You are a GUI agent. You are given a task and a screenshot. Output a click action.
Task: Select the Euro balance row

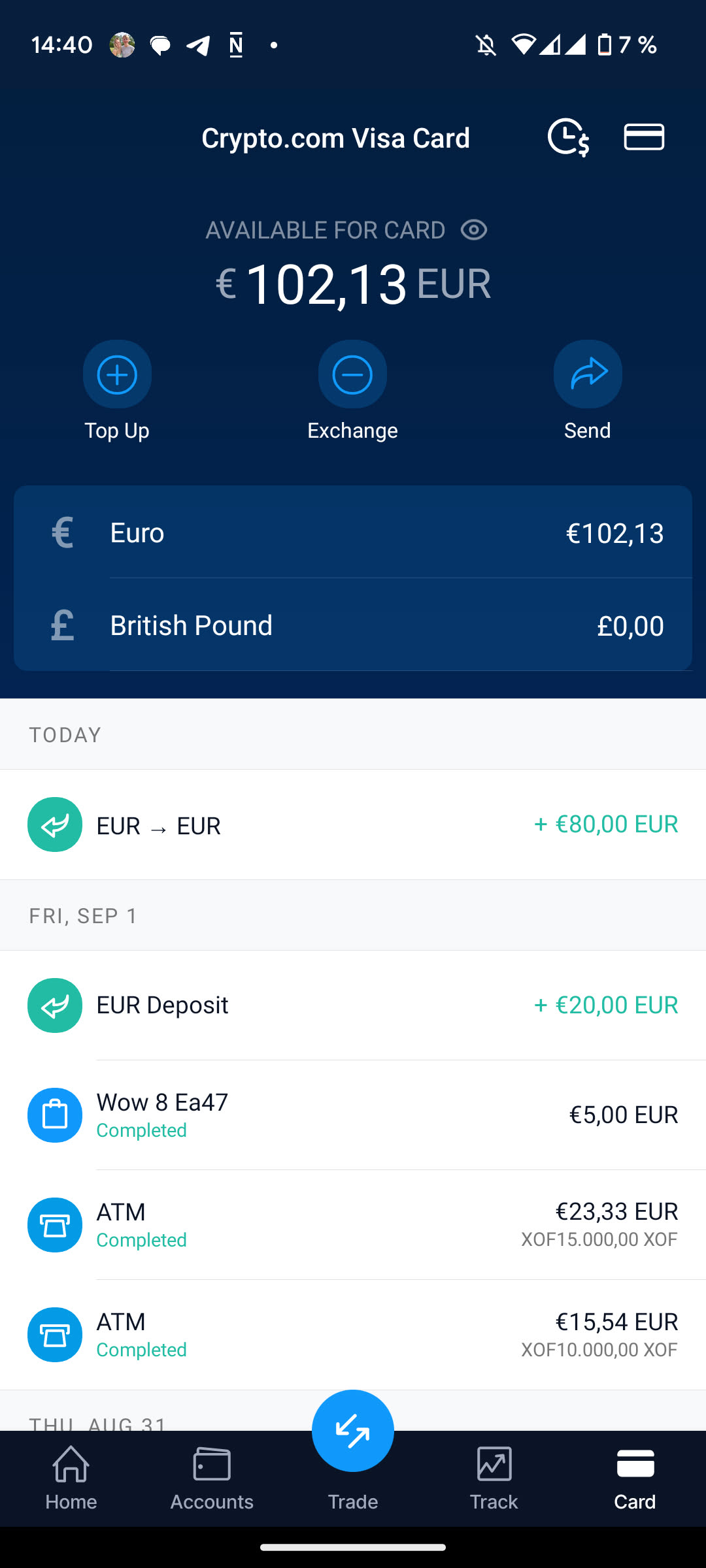pos(353,532)
